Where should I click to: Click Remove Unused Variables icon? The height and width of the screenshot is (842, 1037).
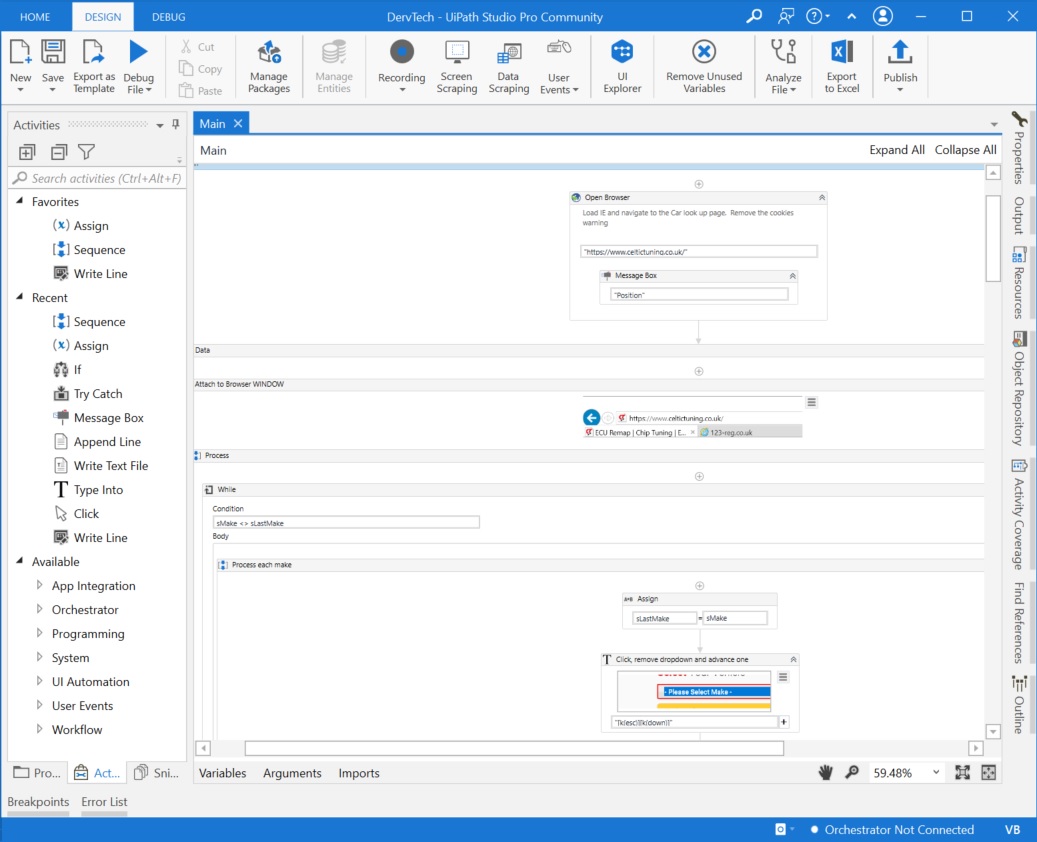click(x=704, y=53)
